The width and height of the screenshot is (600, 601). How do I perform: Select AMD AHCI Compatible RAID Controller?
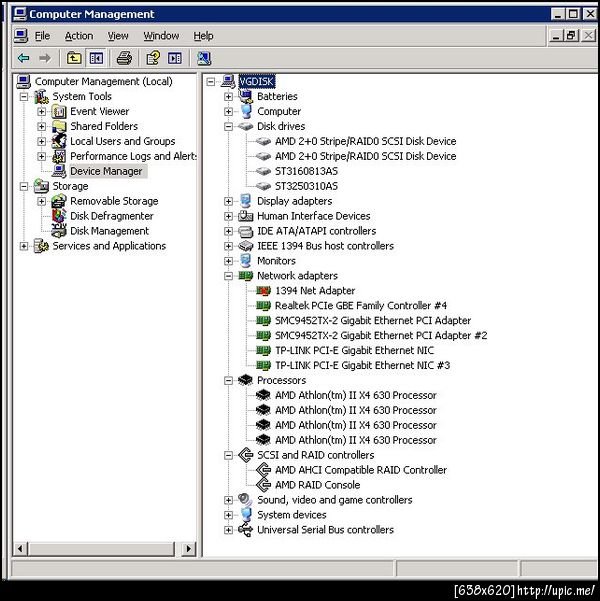pyautogui.click(x=361, y=470)
